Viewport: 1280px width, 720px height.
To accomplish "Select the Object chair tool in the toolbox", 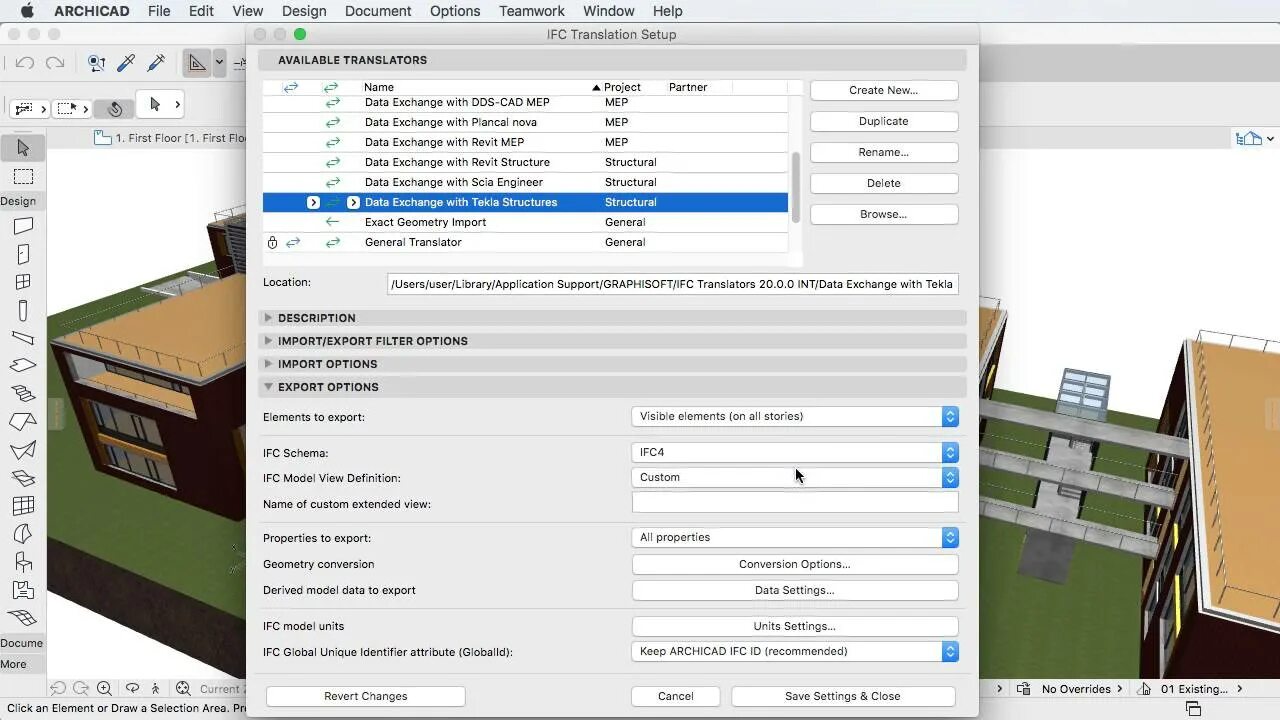I will coord(23,562).
